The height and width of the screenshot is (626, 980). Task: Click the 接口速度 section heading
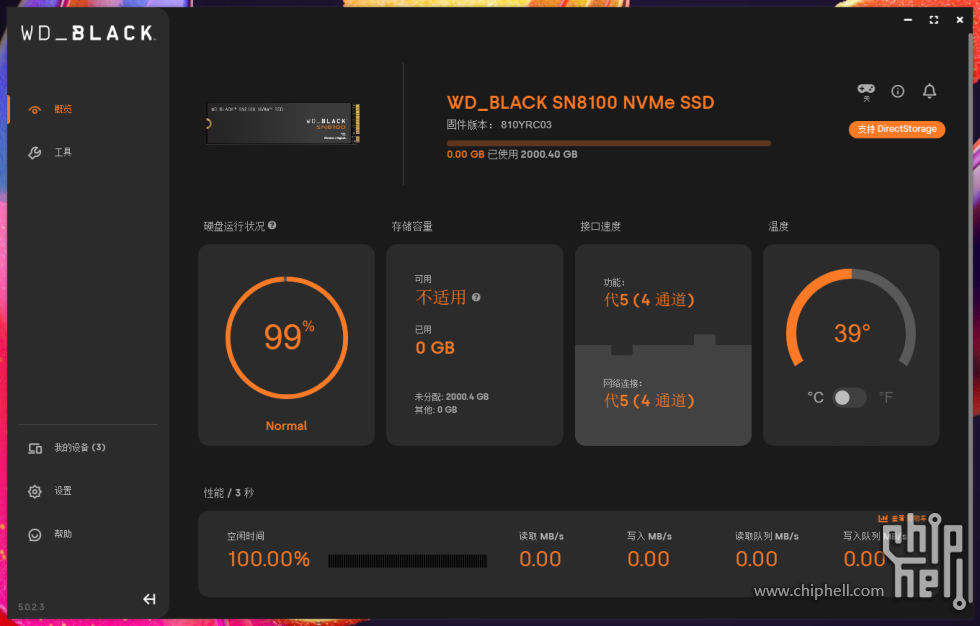[601, 226]
